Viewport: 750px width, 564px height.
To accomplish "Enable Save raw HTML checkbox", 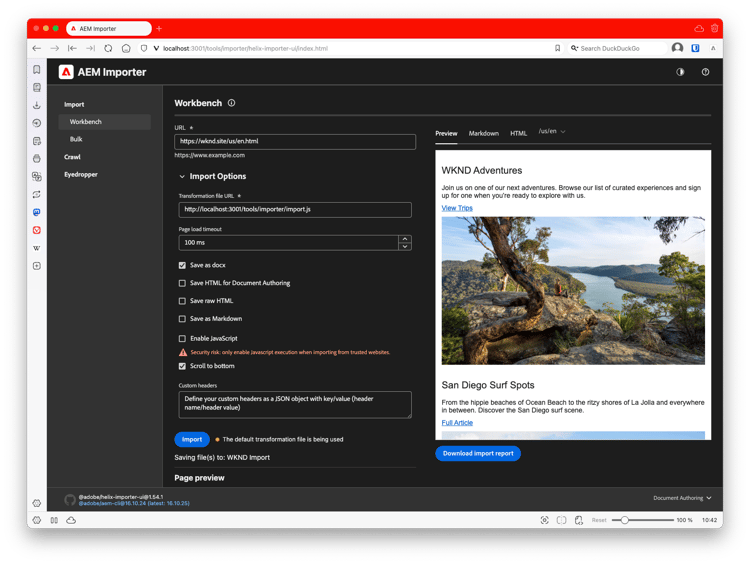I will [182, 301].
